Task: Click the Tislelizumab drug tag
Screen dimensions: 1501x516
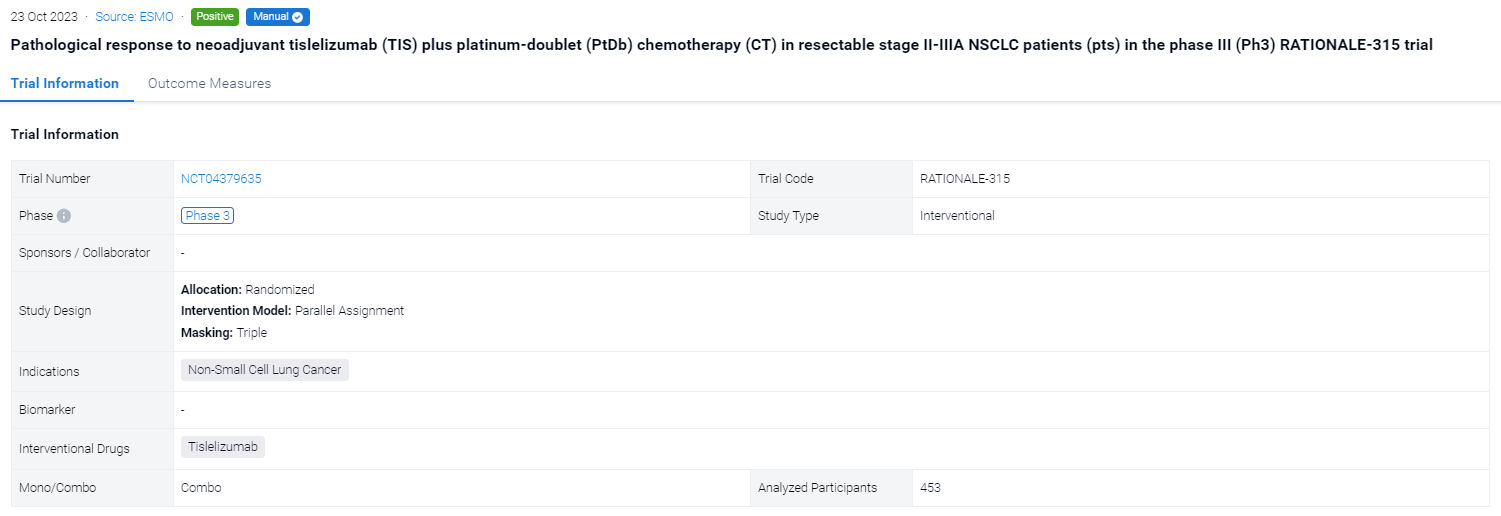Action: tap(222, 448)
